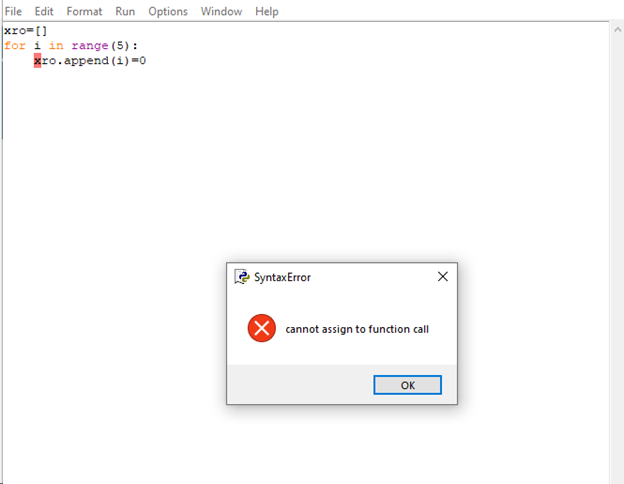Open the Help menu
624x484 pixels.
(267, 11)
